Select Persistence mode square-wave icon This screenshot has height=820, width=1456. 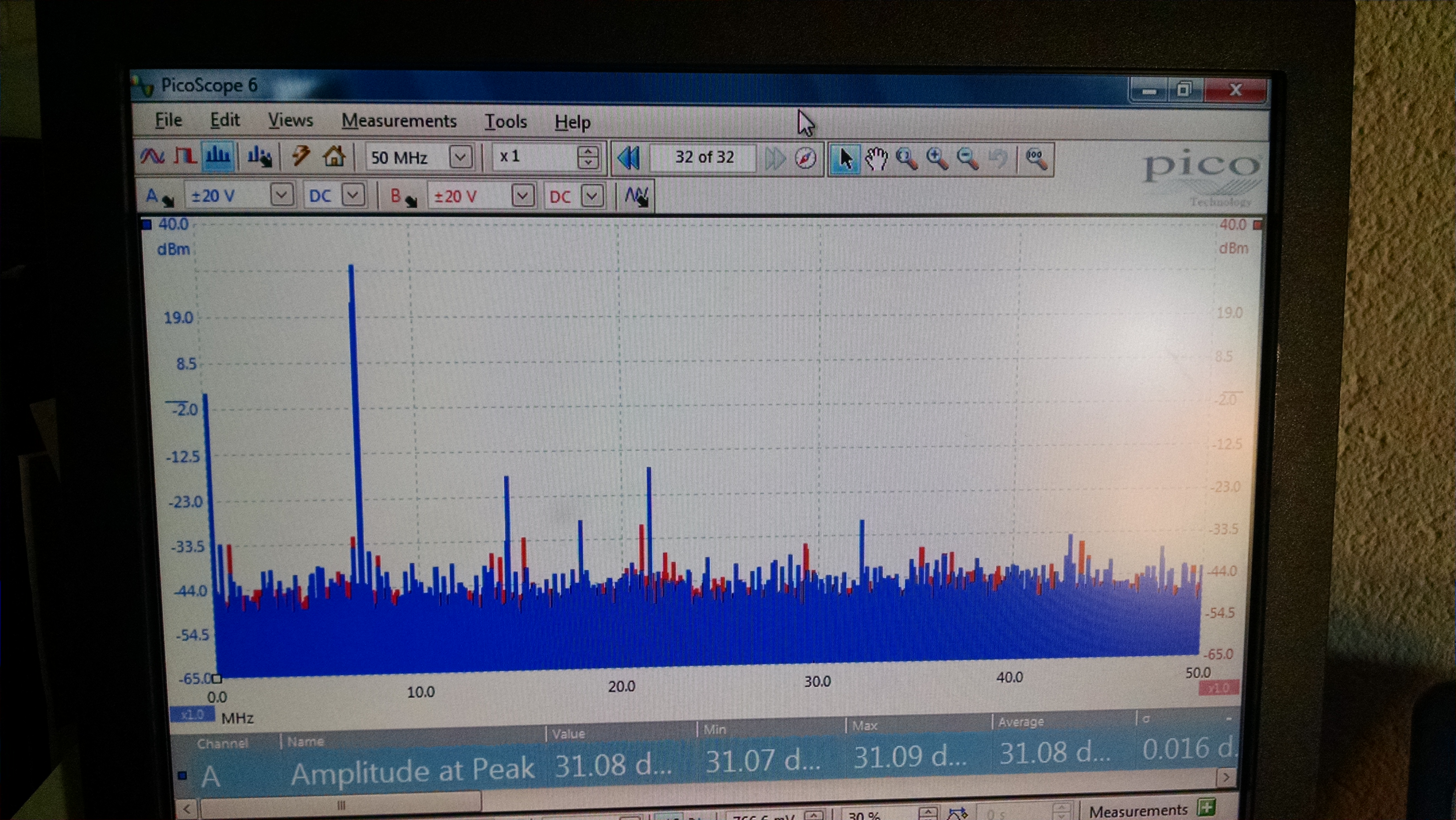pyautogui.click(x=184, y=155)
